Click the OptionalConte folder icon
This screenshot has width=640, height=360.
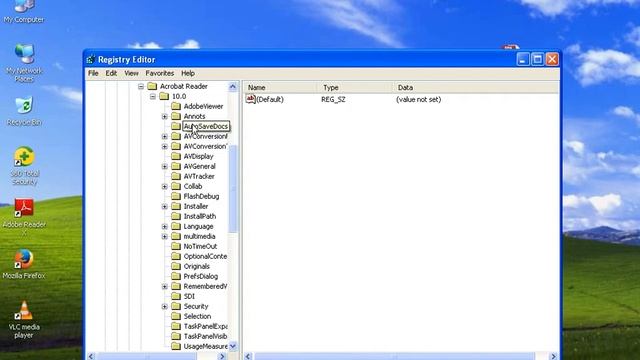pyautogui.click(x=176, y=256)
